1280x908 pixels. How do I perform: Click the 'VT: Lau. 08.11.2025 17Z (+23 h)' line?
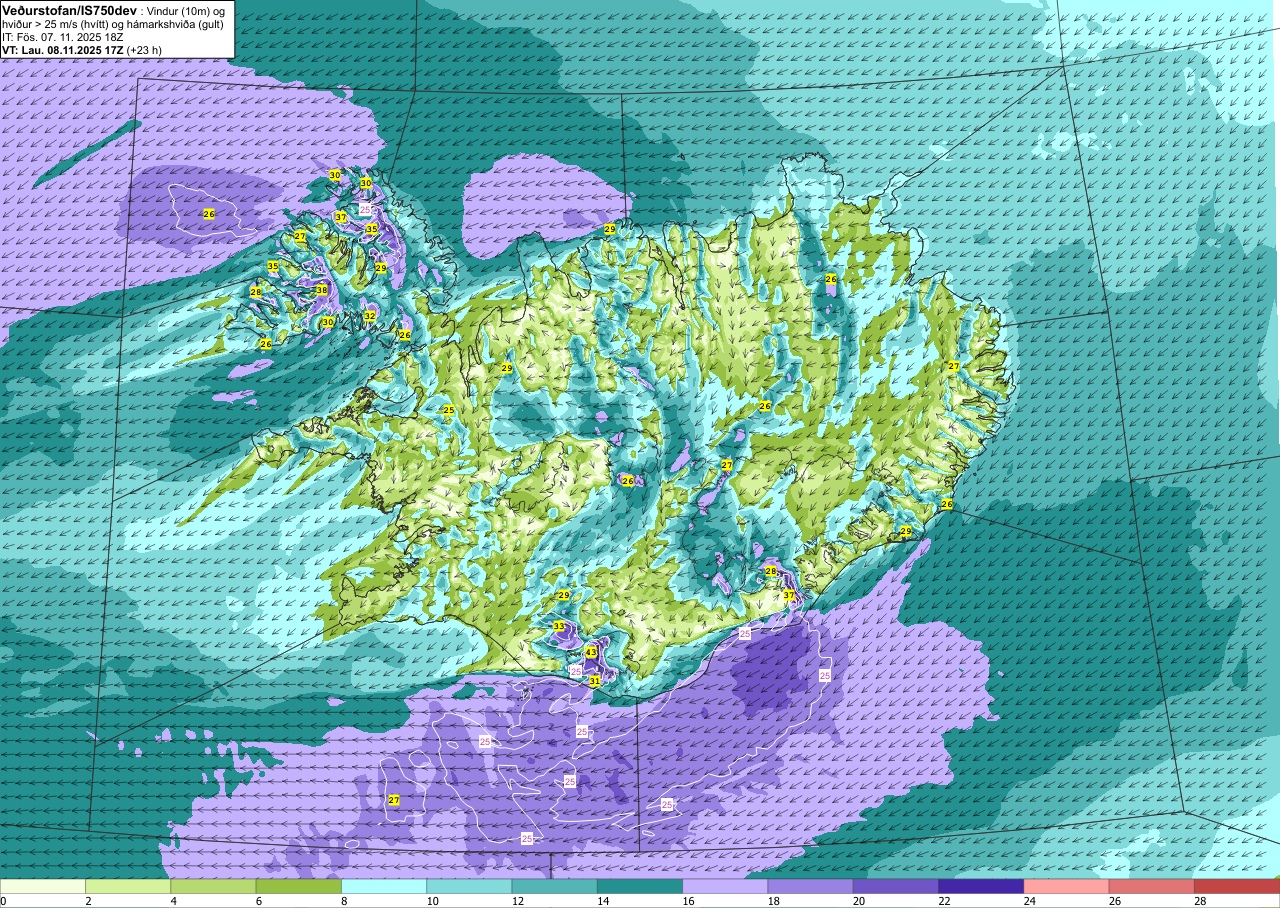[x=82, y=49]
